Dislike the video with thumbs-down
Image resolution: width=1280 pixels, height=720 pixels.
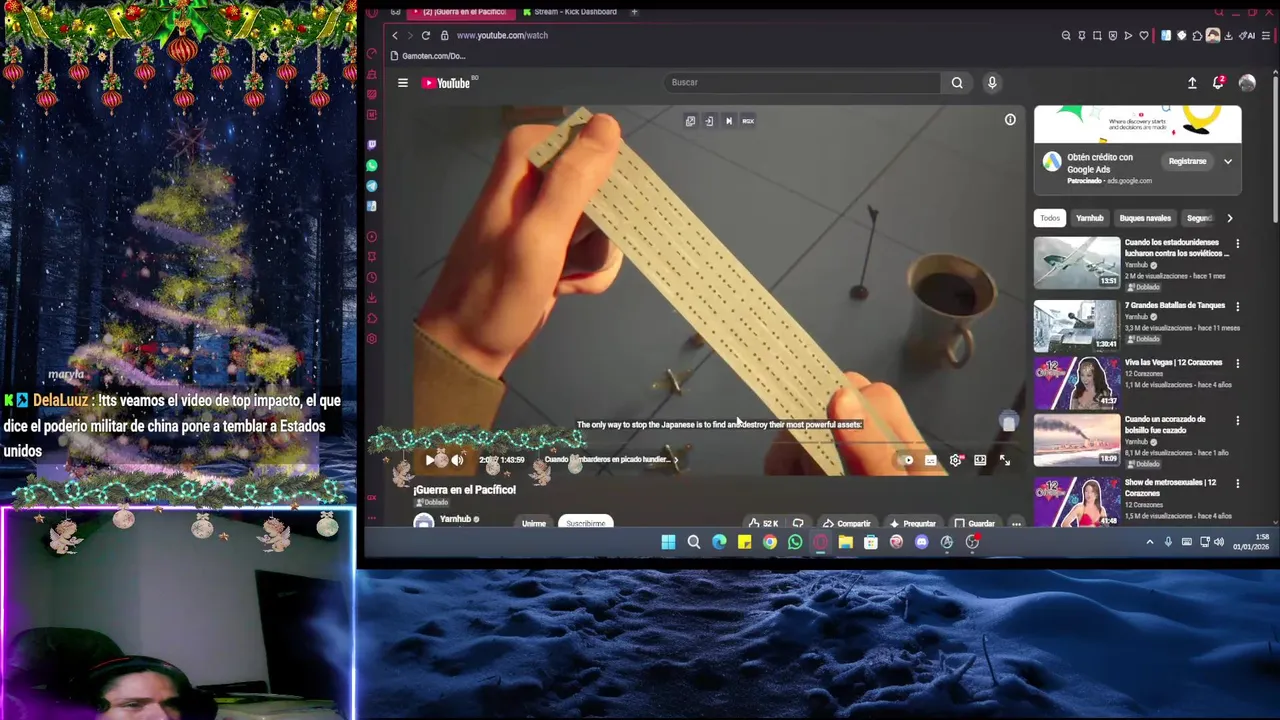[x=798, y=523]
